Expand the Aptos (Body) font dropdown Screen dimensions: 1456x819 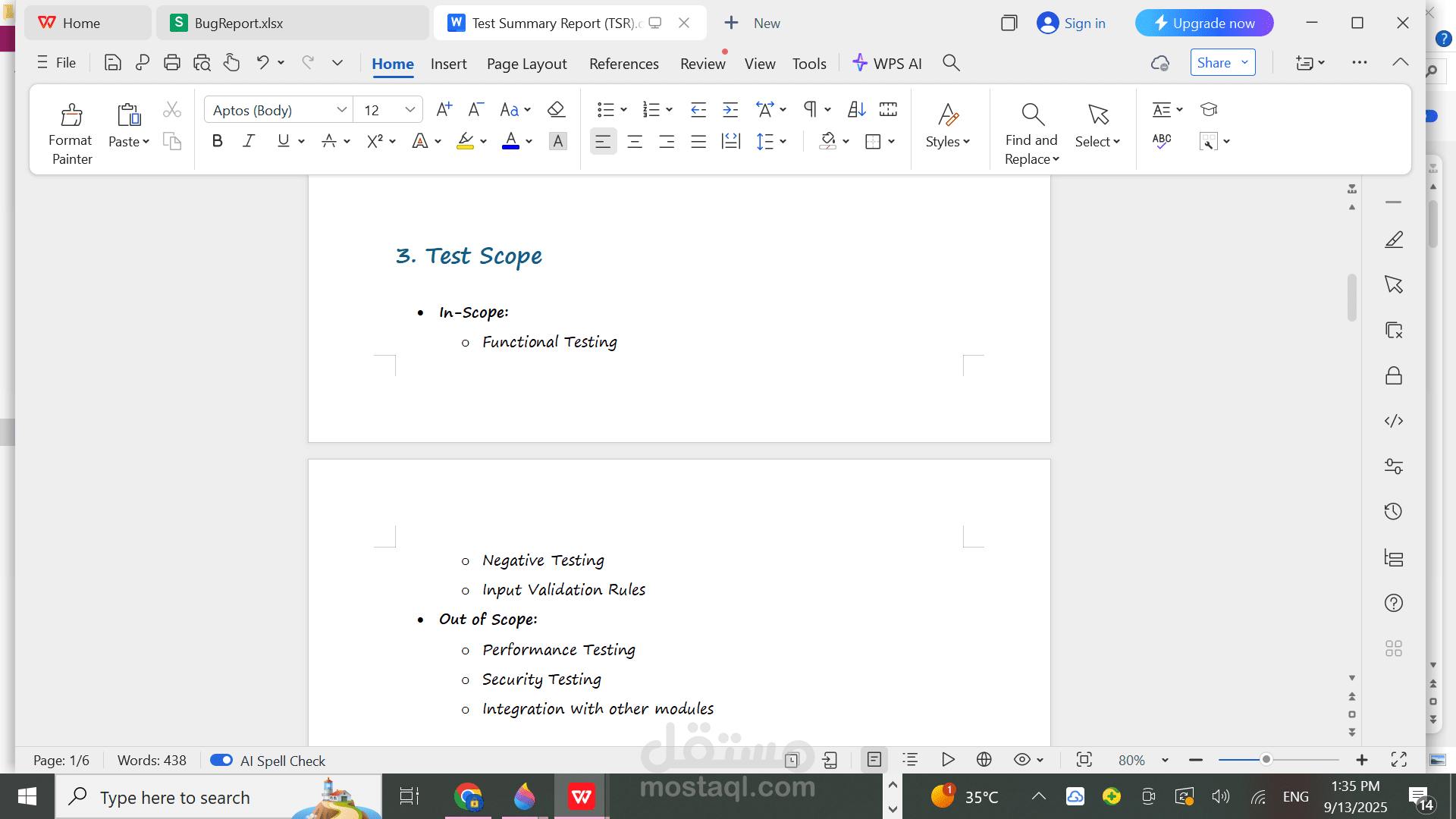tap(342, 110)
